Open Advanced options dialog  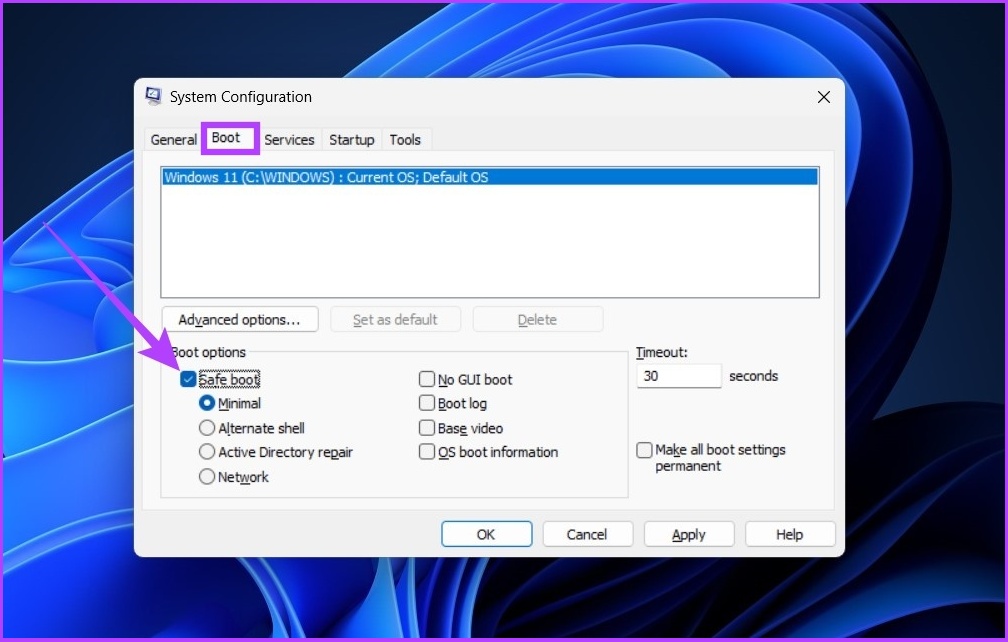click(240, 318)
